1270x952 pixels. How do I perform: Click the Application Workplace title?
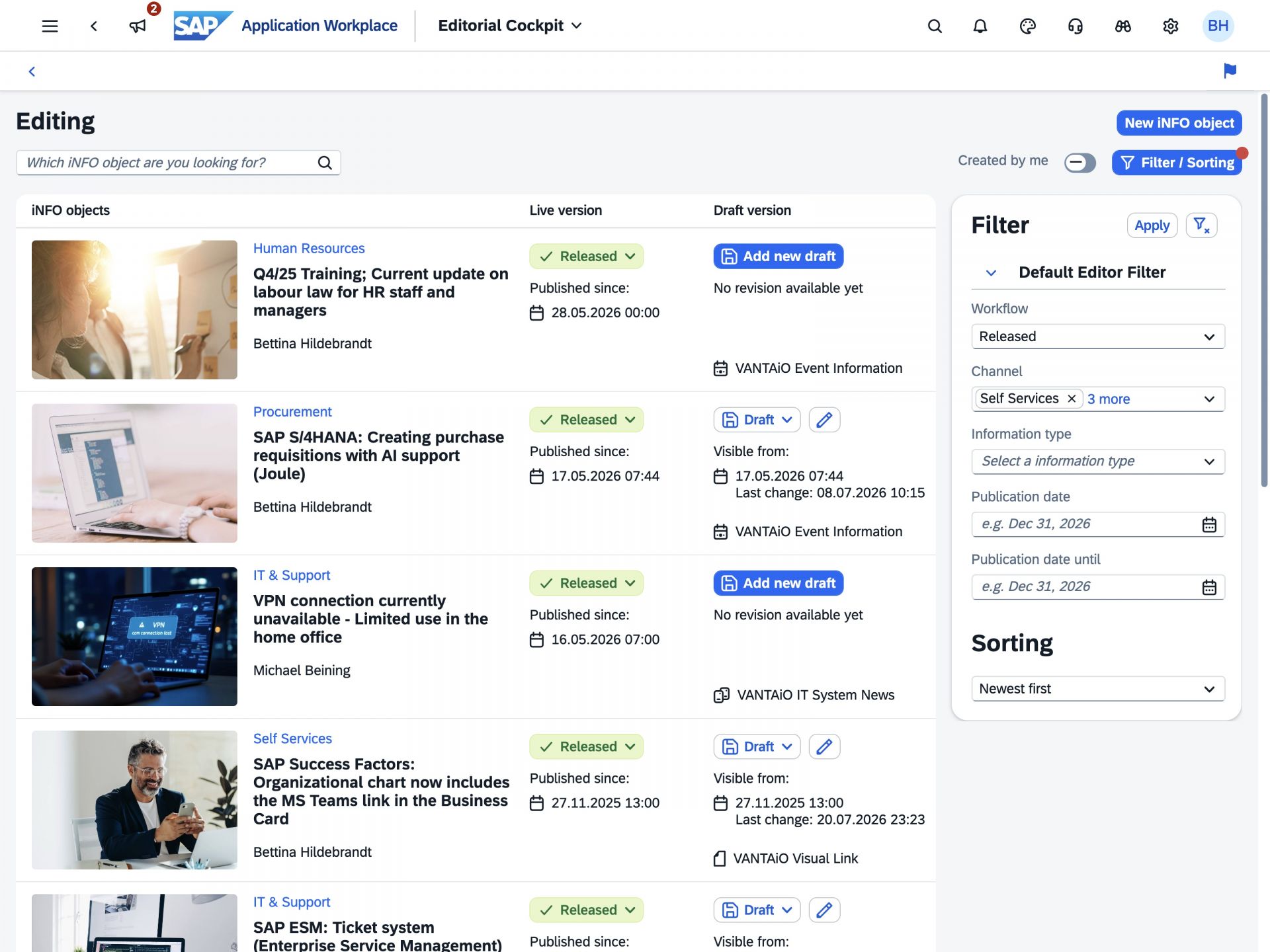point(319,26)
